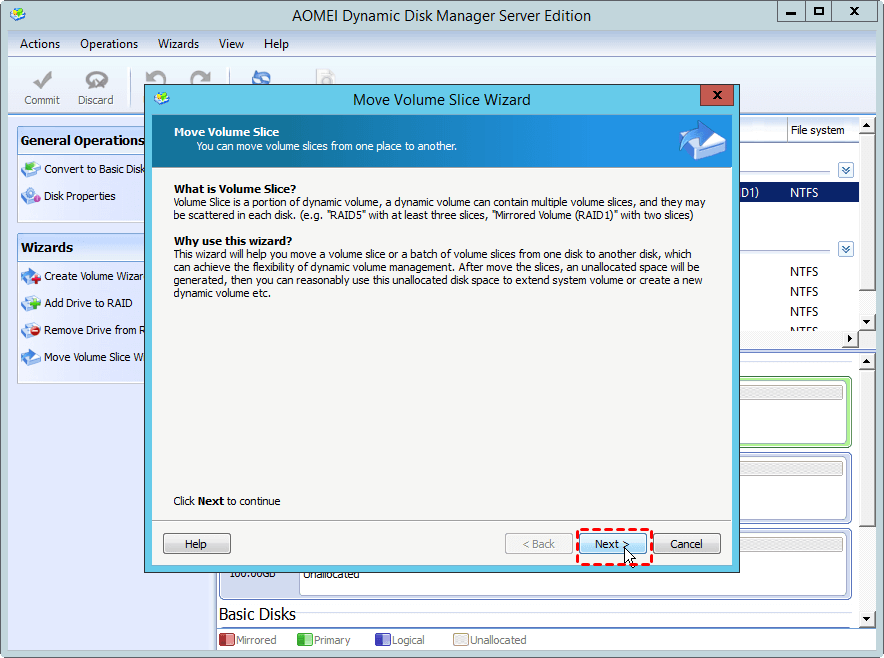Select Convert to Basic Disk operation
884x658 pixels.
pyautogui.click(x=94, y=169)
